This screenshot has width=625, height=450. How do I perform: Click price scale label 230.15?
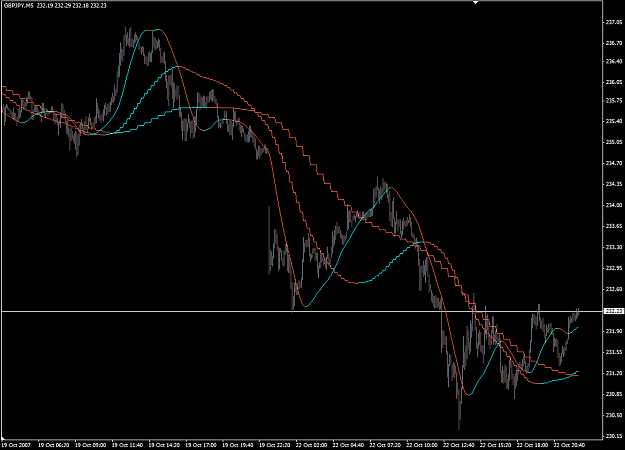pos(614,436)
